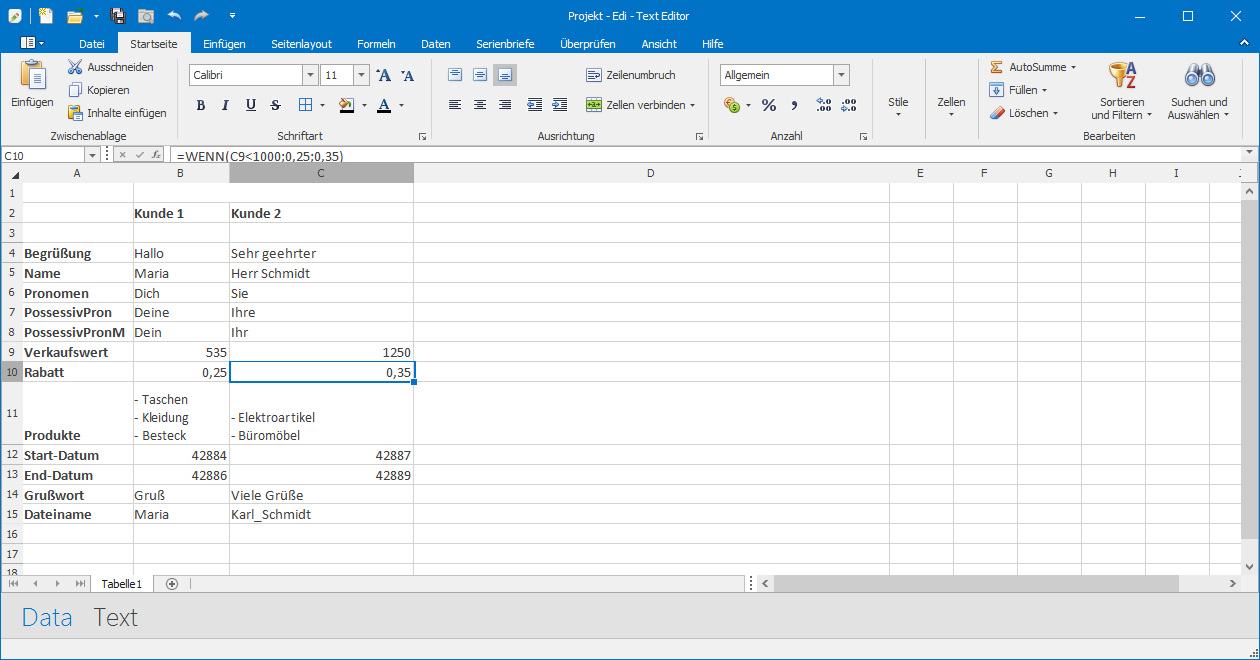
Task: Click the save all disks icon
Action: (118, 16)
